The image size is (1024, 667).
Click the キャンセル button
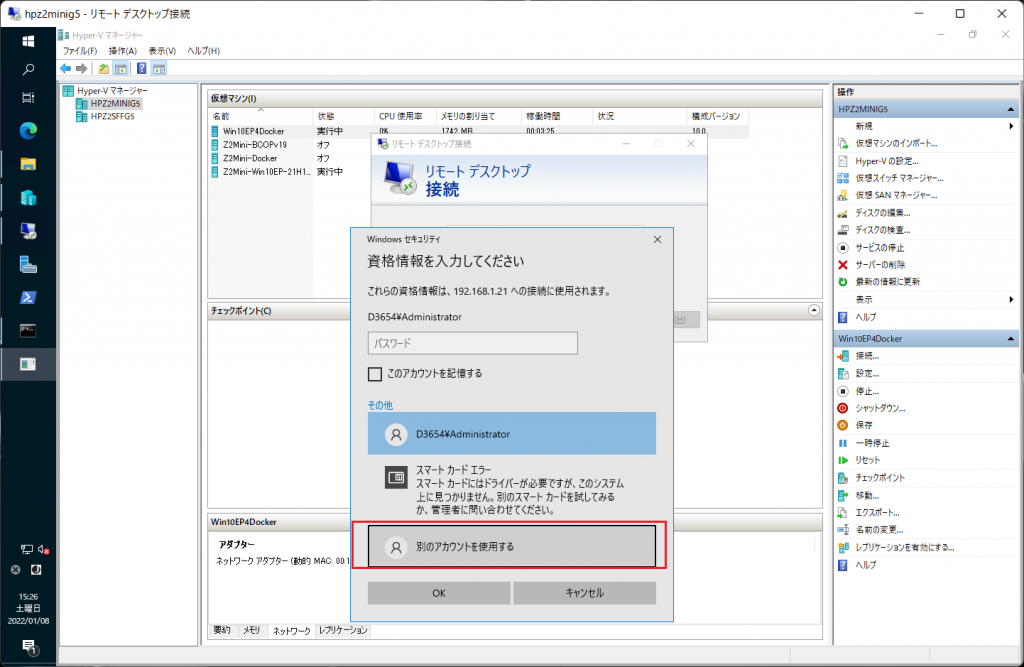tap(584, 593)
